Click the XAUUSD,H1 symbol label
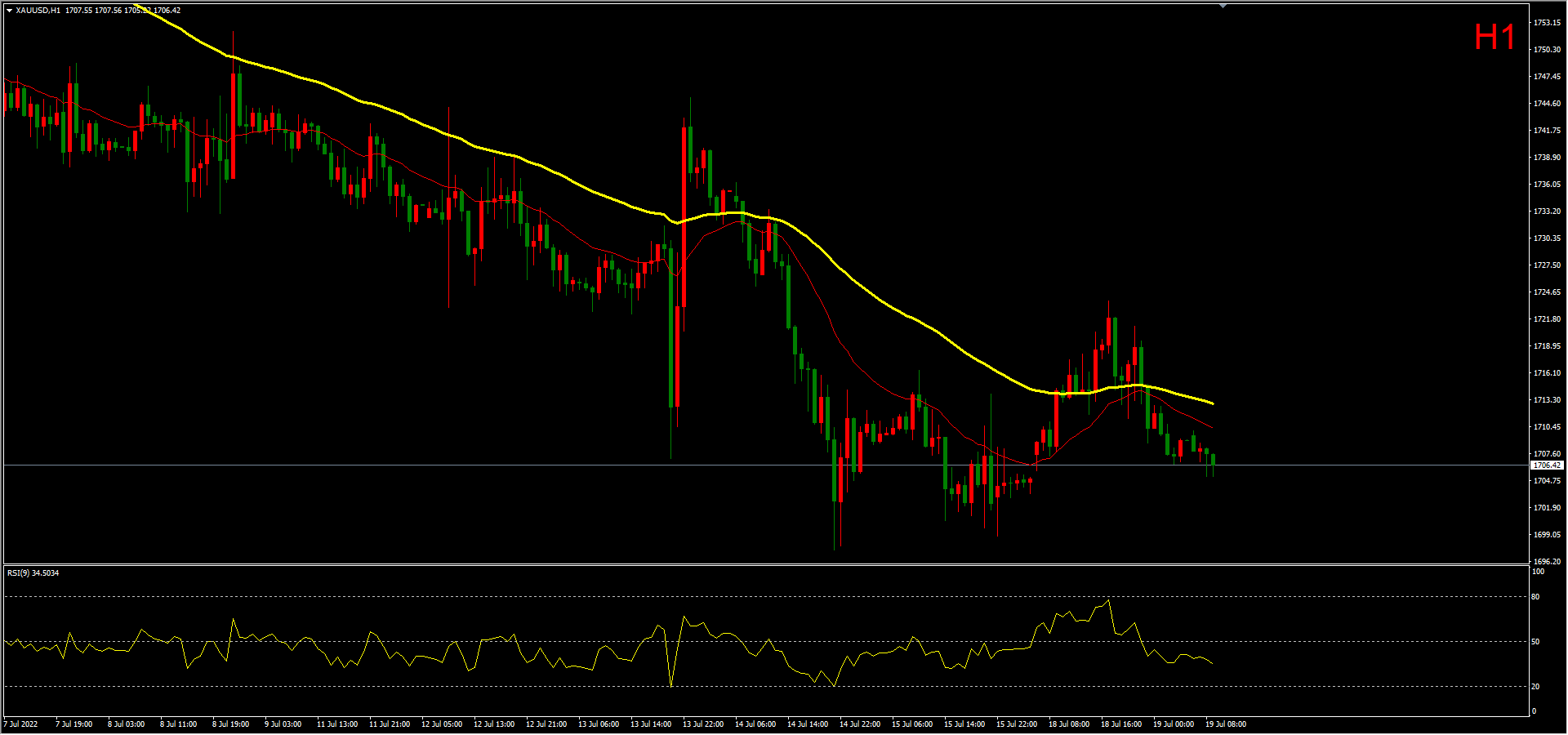Screen dimensions: 1568x735 tap(38, 11)
